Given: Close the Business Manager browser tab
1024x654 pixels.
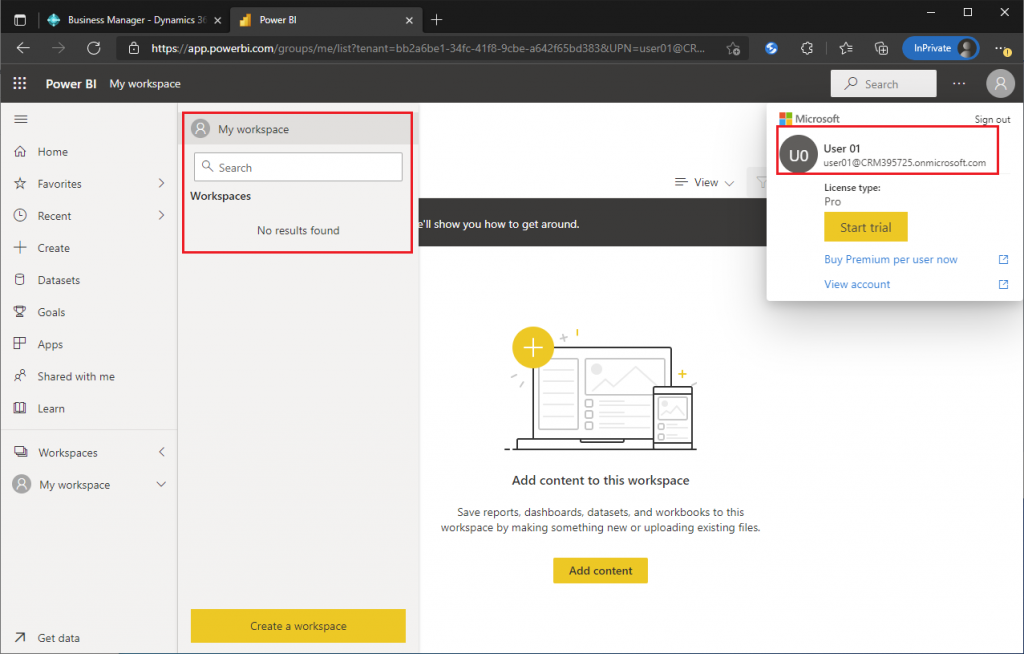Looking at the screenshot, I should pyautogui.click(x=217, y=20).
